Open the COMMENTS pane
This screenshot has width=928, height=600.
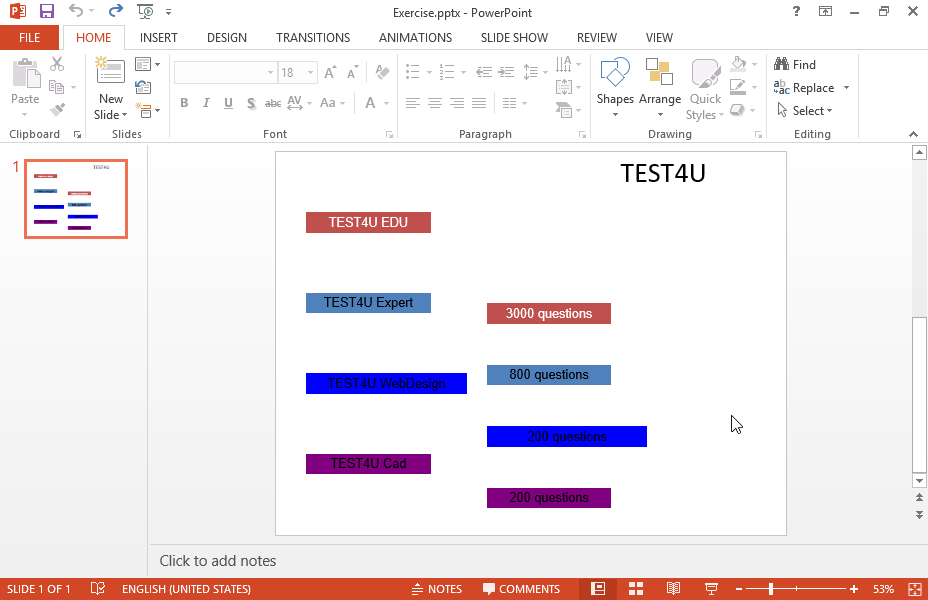pos(521,589)
